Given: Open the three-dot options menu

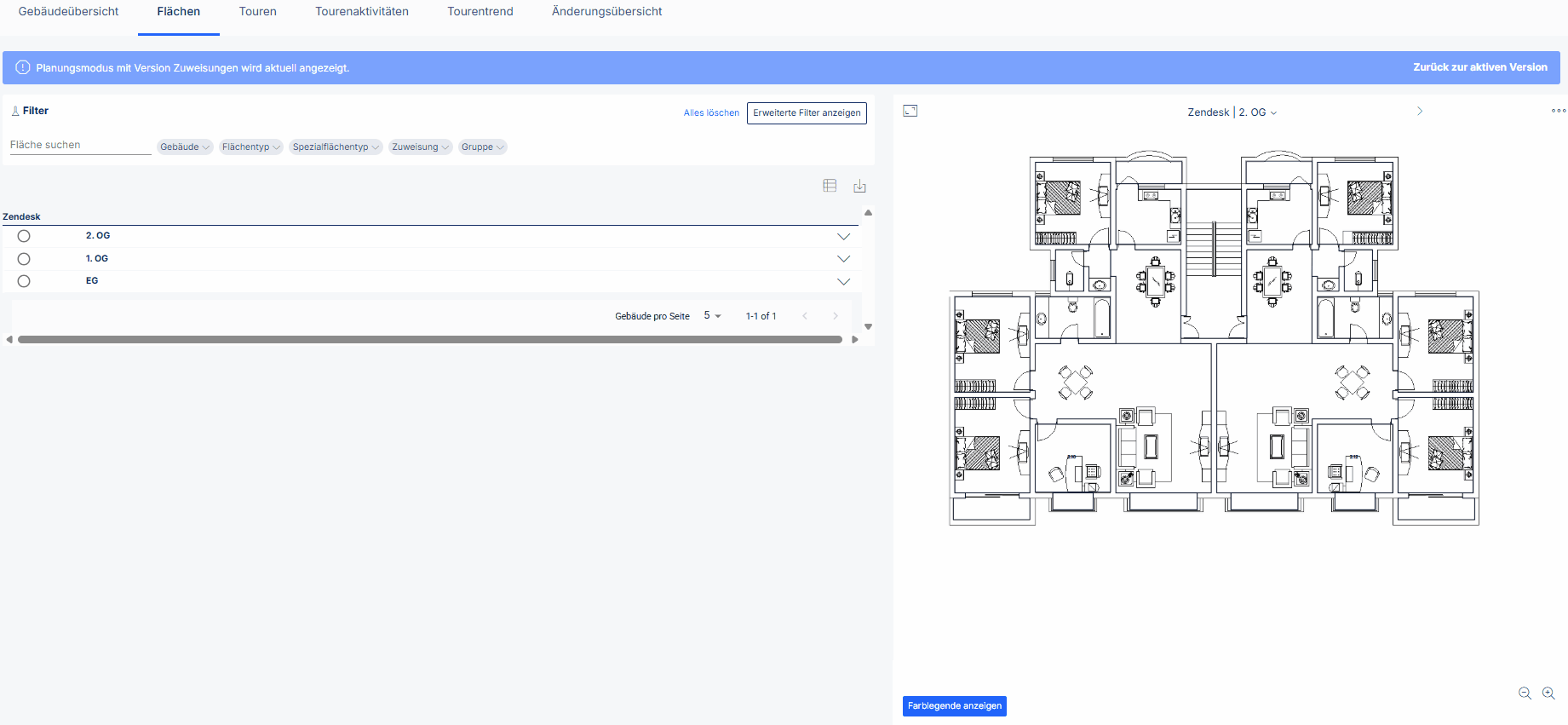Looking at the screenshot, I should tap(1559, 111).
